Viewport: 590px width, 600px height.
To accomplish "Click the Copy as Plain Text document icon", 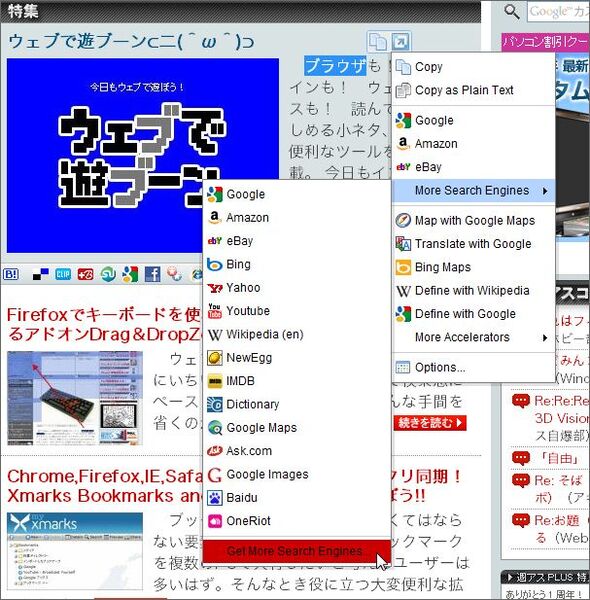I will (x=403, y=90).
